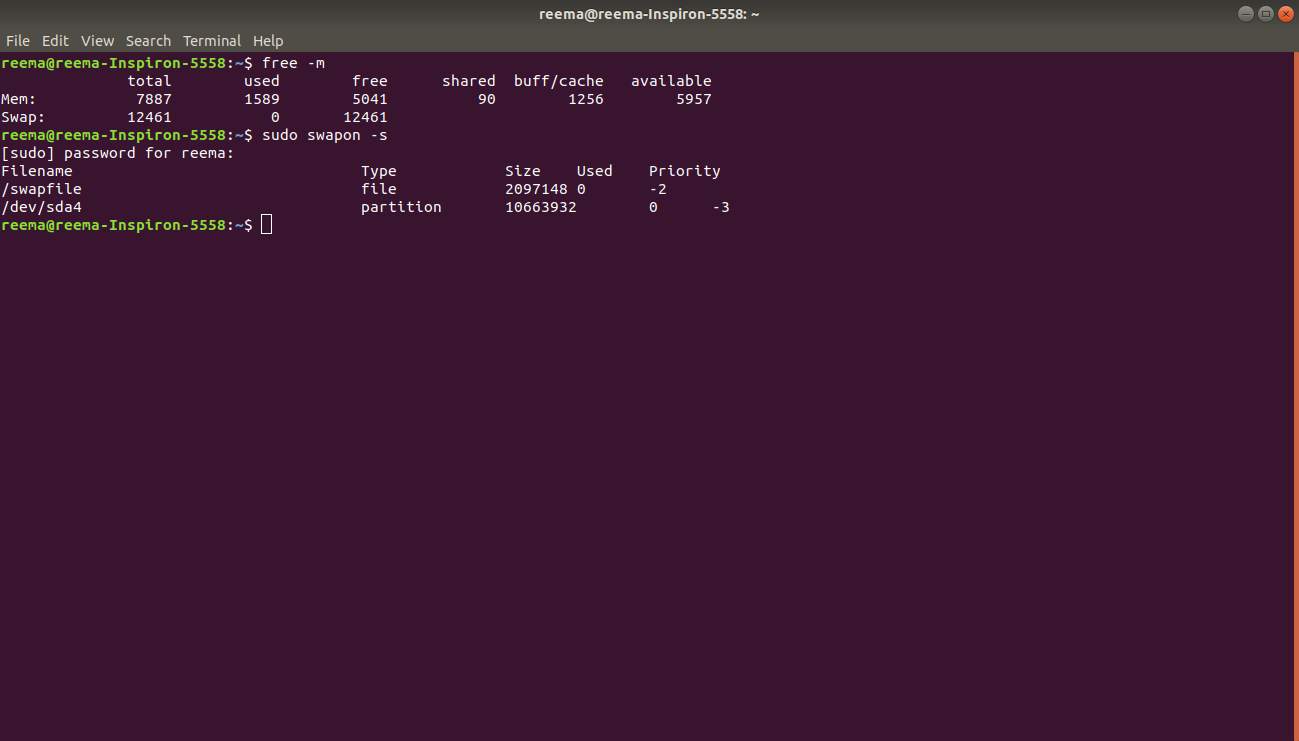This screenshot has height=741, width=1299.
Task: Select the "sudo swapon -s" command text
Action: [x=323, y=134]
